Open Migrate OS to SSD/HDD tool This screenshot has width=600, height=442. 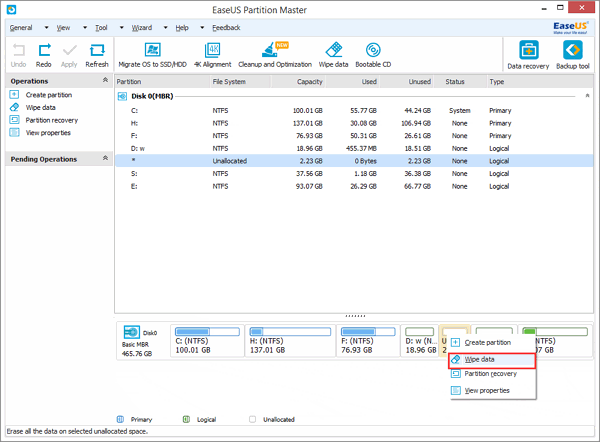tap(152, 55)
